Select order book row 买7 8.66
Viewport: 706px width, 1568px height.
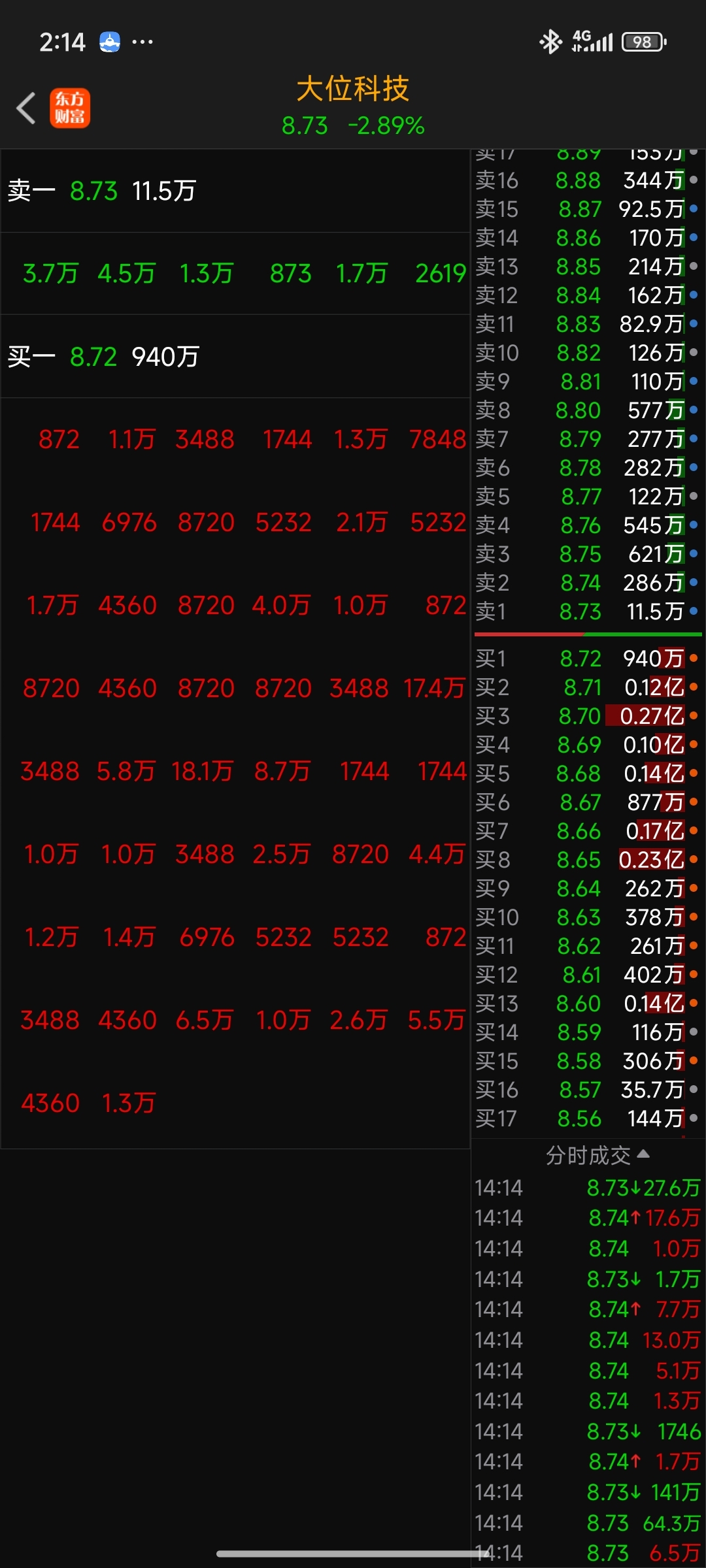tap(587, 830)
